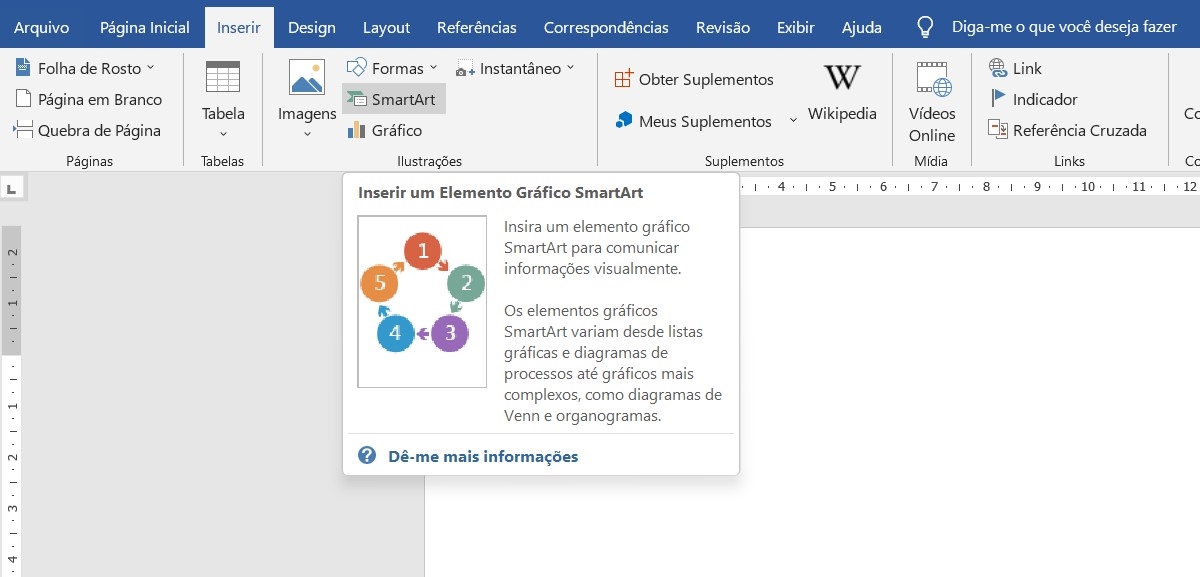Switch to the Revisão tab
Viewport: 1200px width, 577px height.
722,28
